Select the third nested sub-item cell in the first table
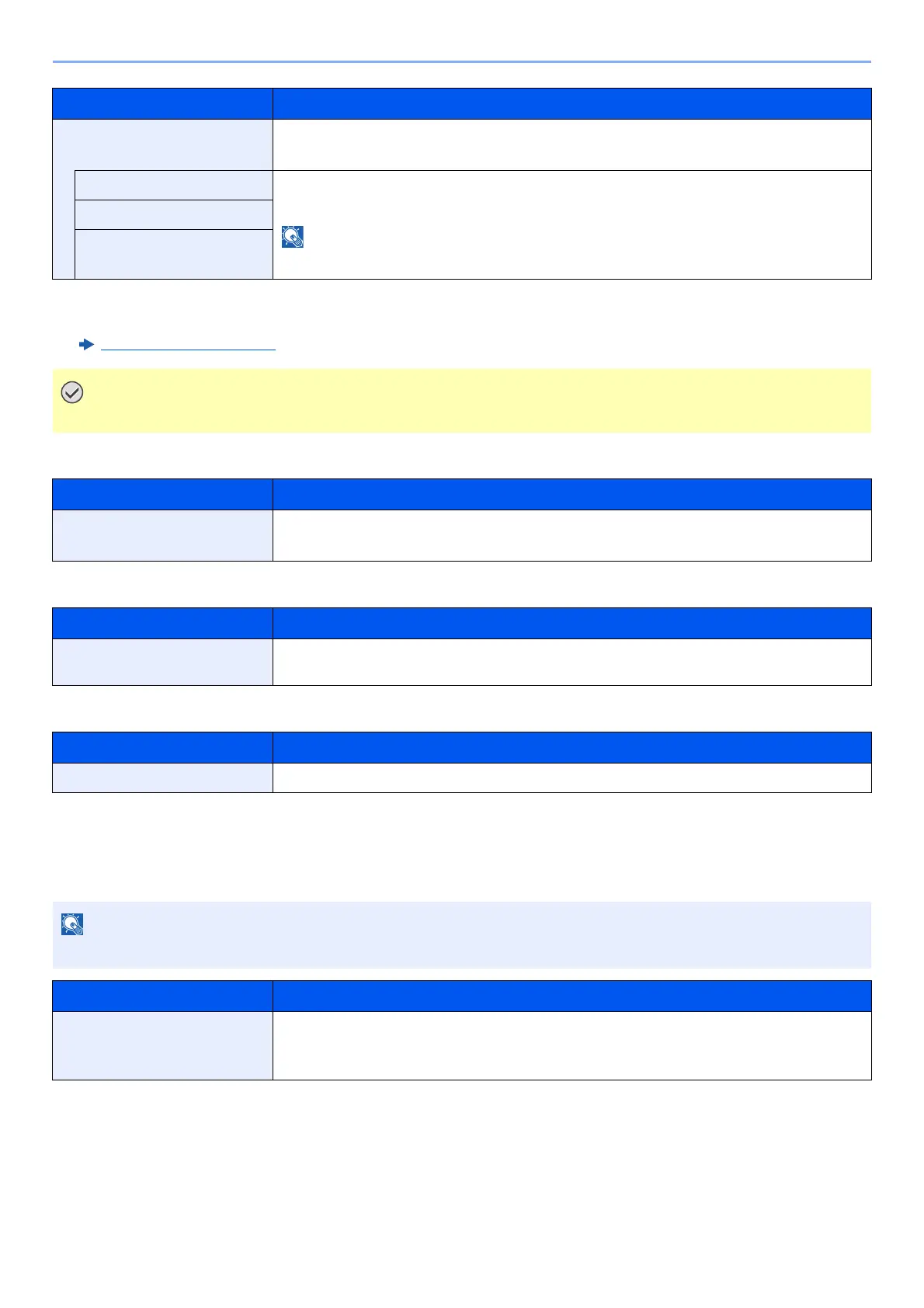Viewport: 924px width, 1308px height. 173,254
